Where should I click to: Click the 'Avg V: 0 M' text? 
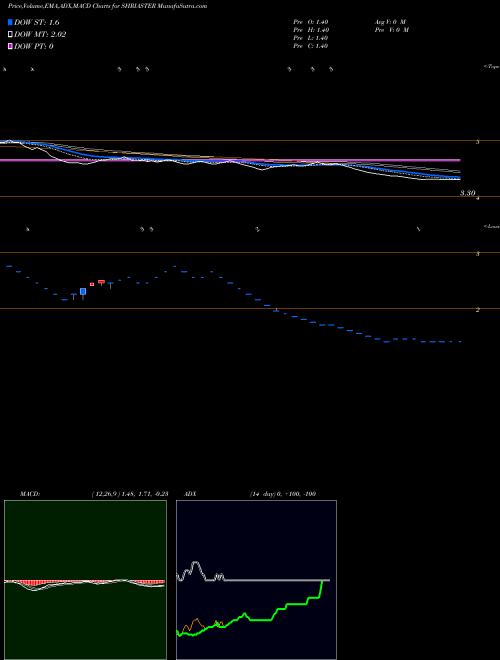(389, 22)
